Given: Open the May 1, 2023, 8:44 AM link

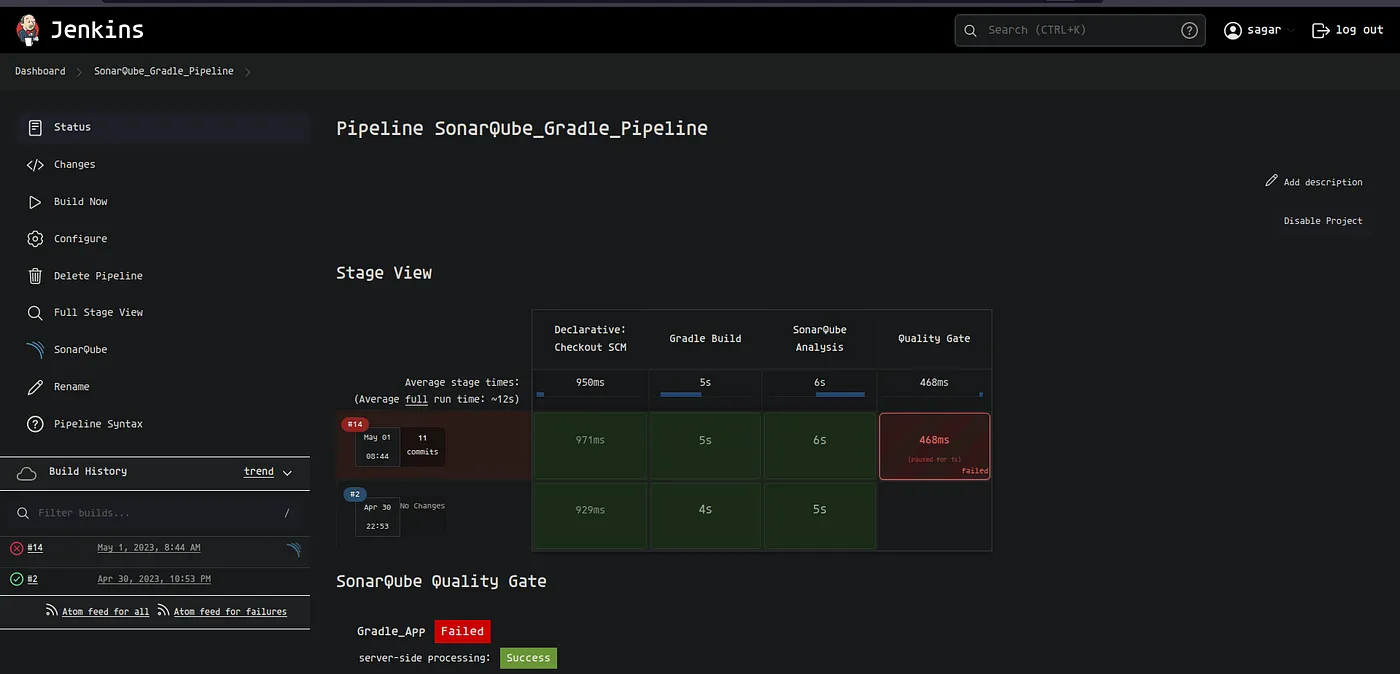Looking at the screenshot, I should [x=149, y=548].
